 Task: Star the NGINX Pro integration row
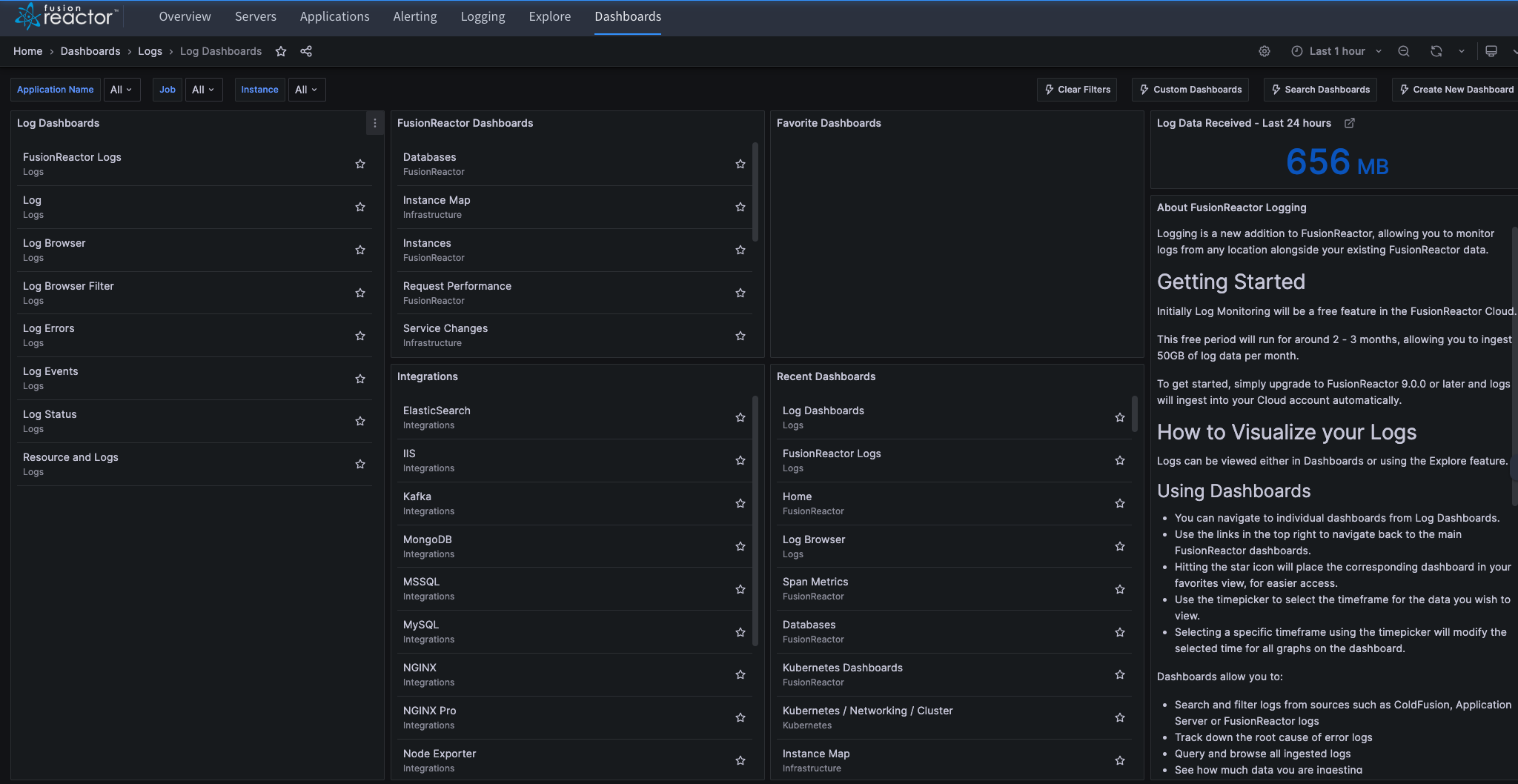[x=740, y=717]
